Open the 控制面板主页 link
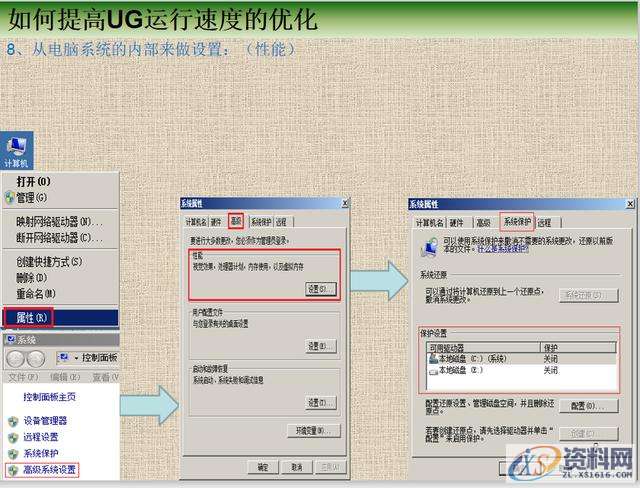640x488 pixels. tap(49, 397)
